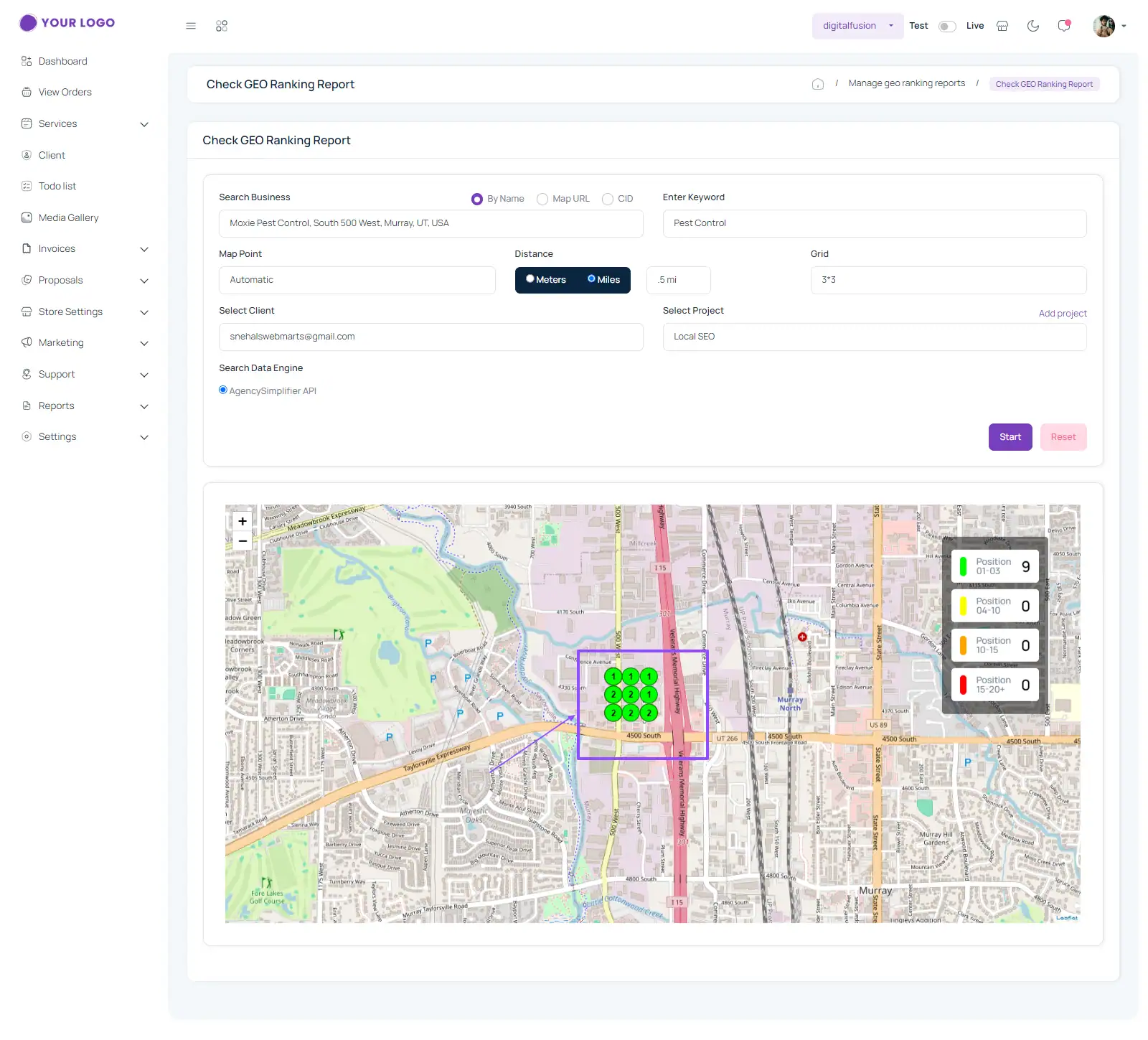Screen dimensions: 1148x1040
Task: Click the Reset button
Action: (1063, 437)
